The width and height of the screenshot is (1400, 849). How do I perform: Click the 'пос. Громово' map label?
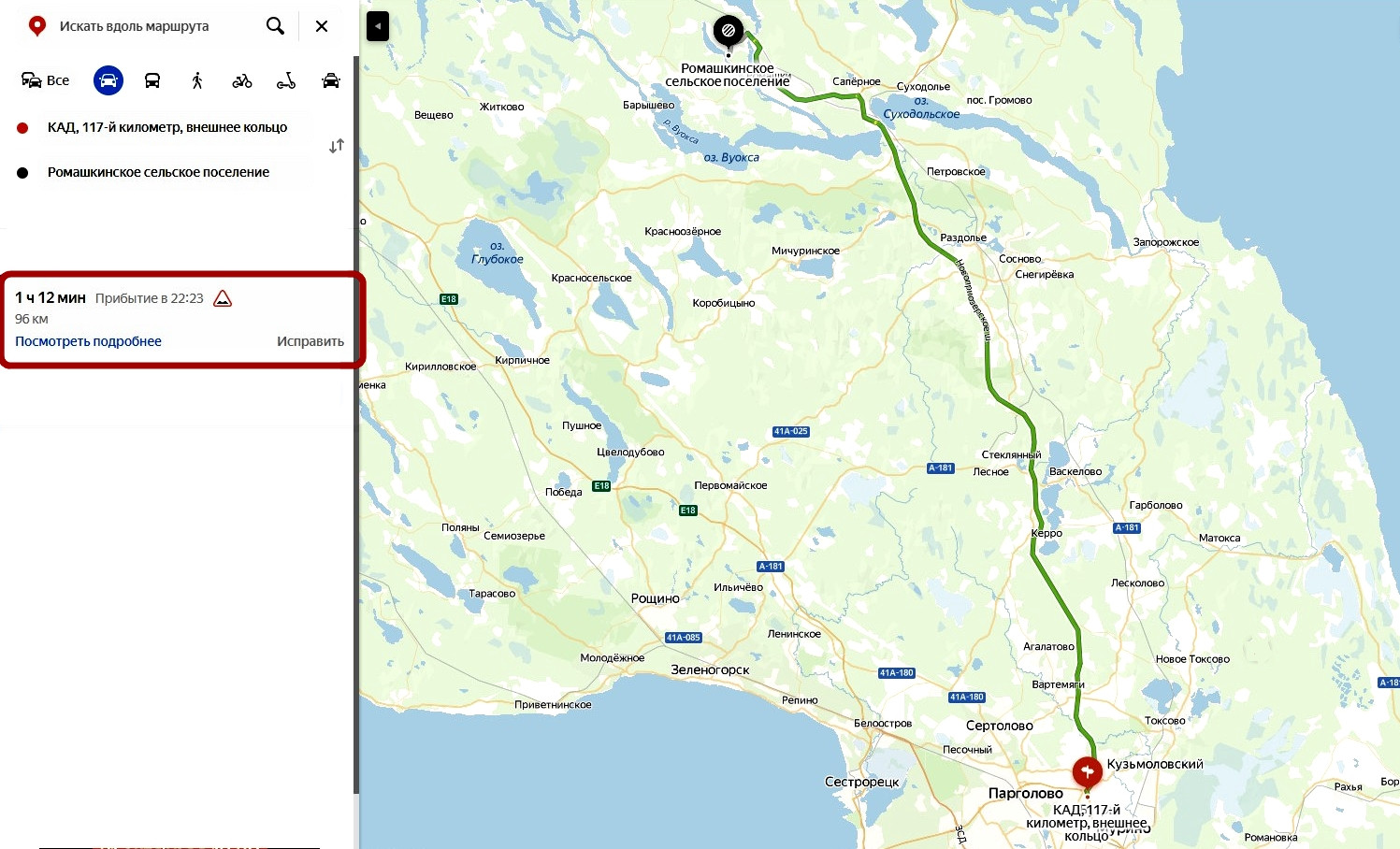[999, 100]
